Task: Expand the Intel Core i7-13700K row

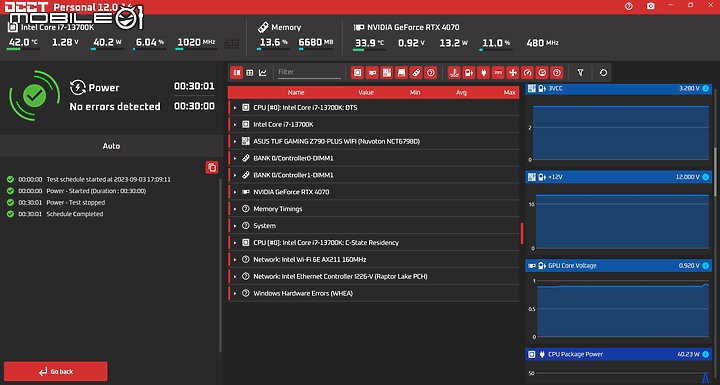Action: click(235, 125)
